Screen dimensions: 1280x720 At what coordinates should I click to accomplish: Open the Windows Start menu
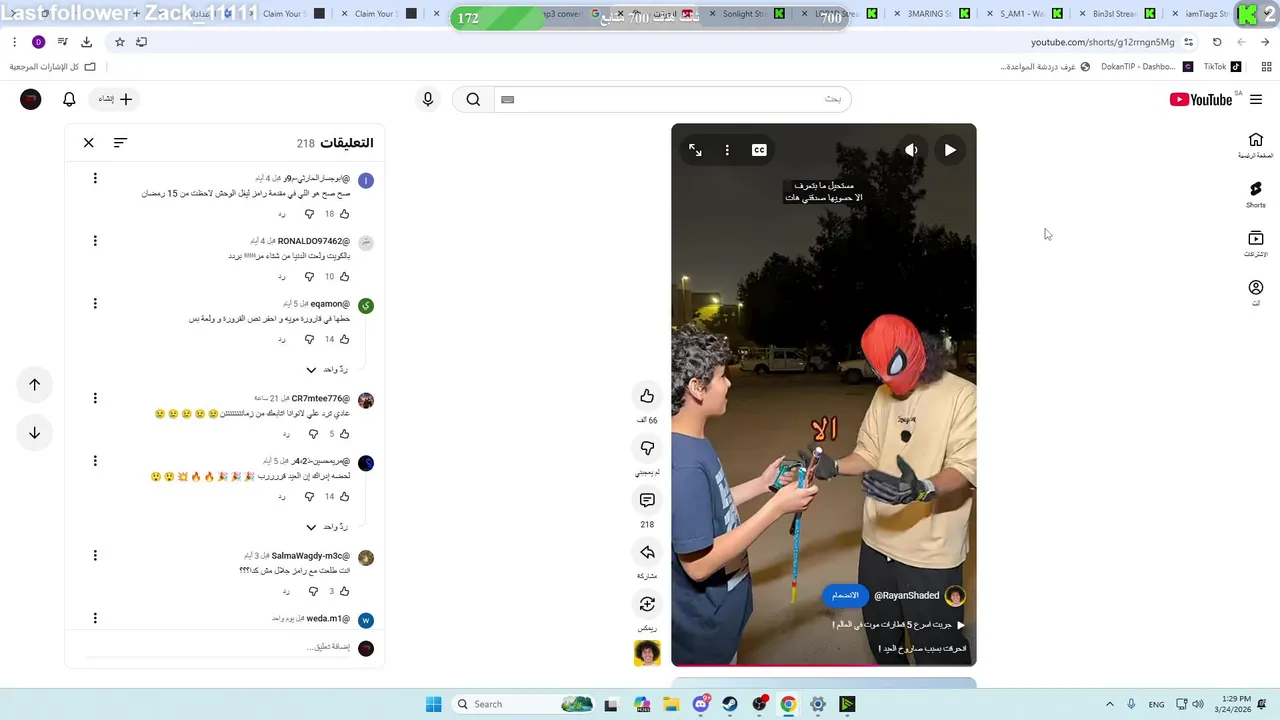[433, 704]
